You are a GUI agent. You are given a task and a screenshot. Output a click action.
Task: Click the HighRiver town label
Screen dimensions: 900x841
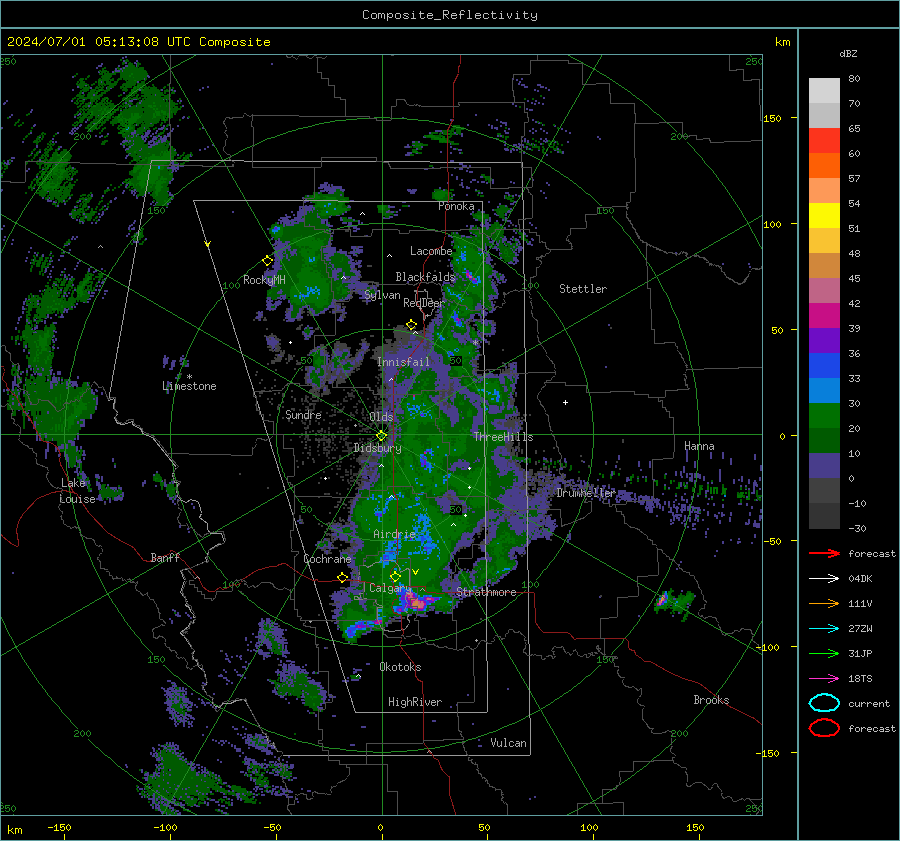click(x=415, y=702)
